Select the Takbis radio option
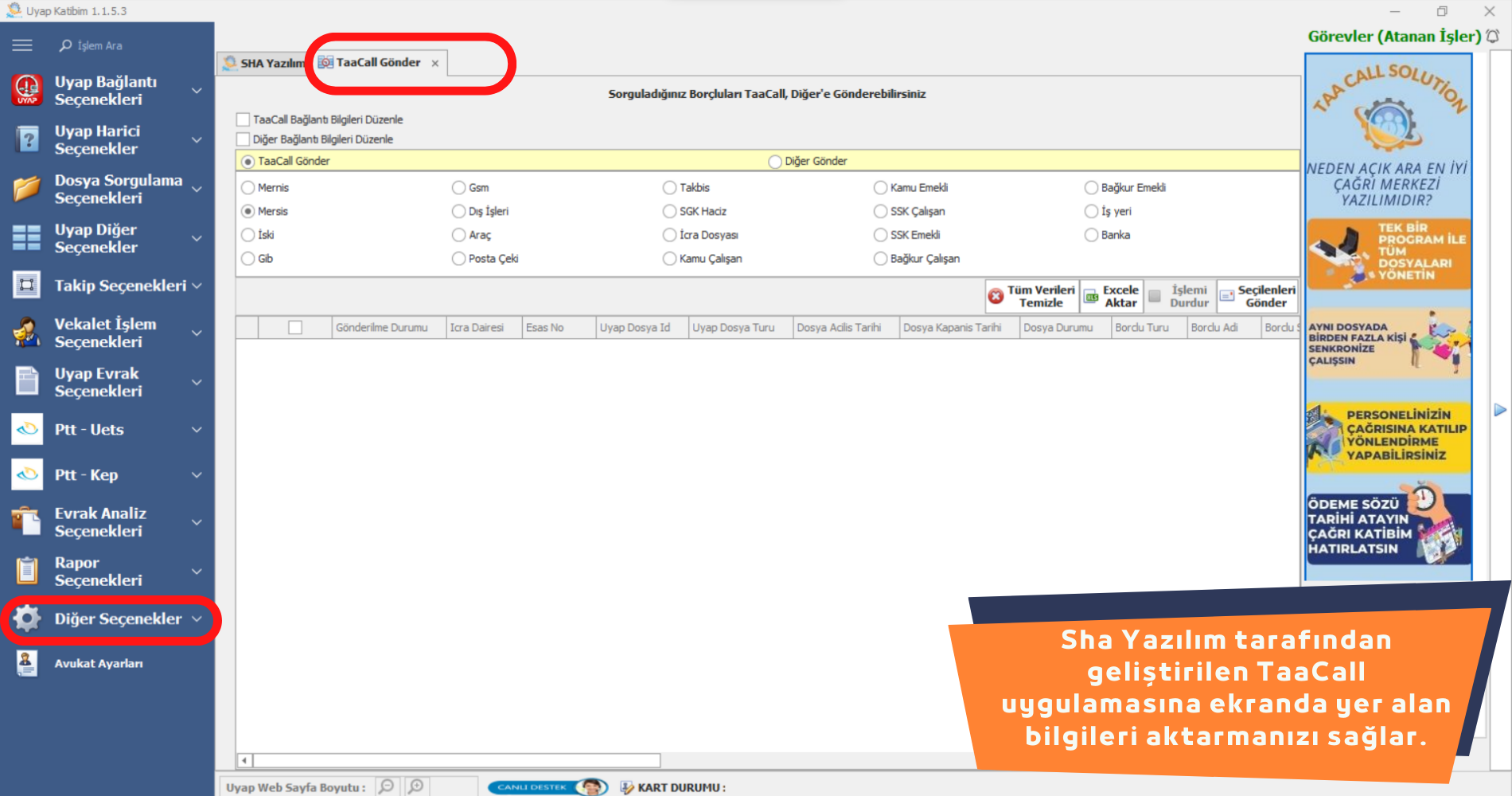Viewport: 1512px width, 796px height. 670,188
